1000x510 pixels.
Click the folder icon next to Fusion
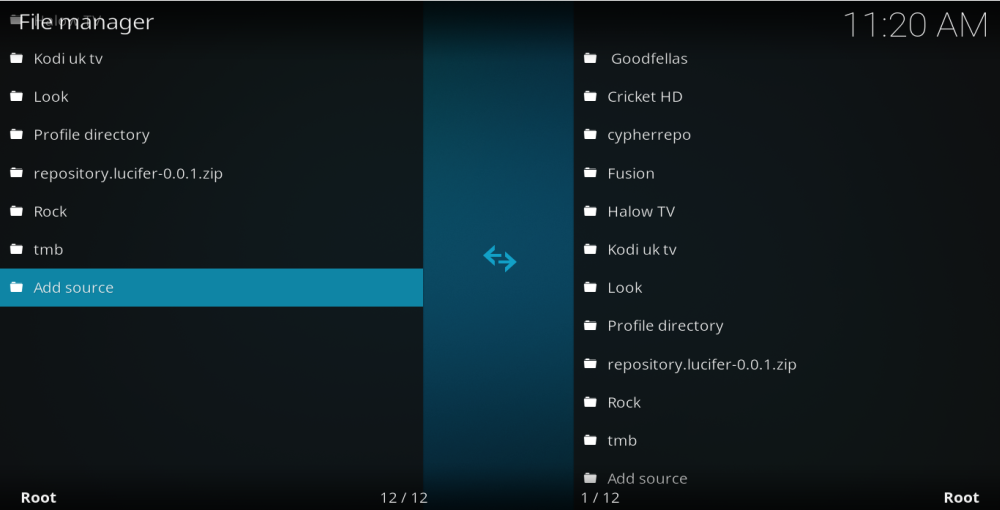pos(590,173)
